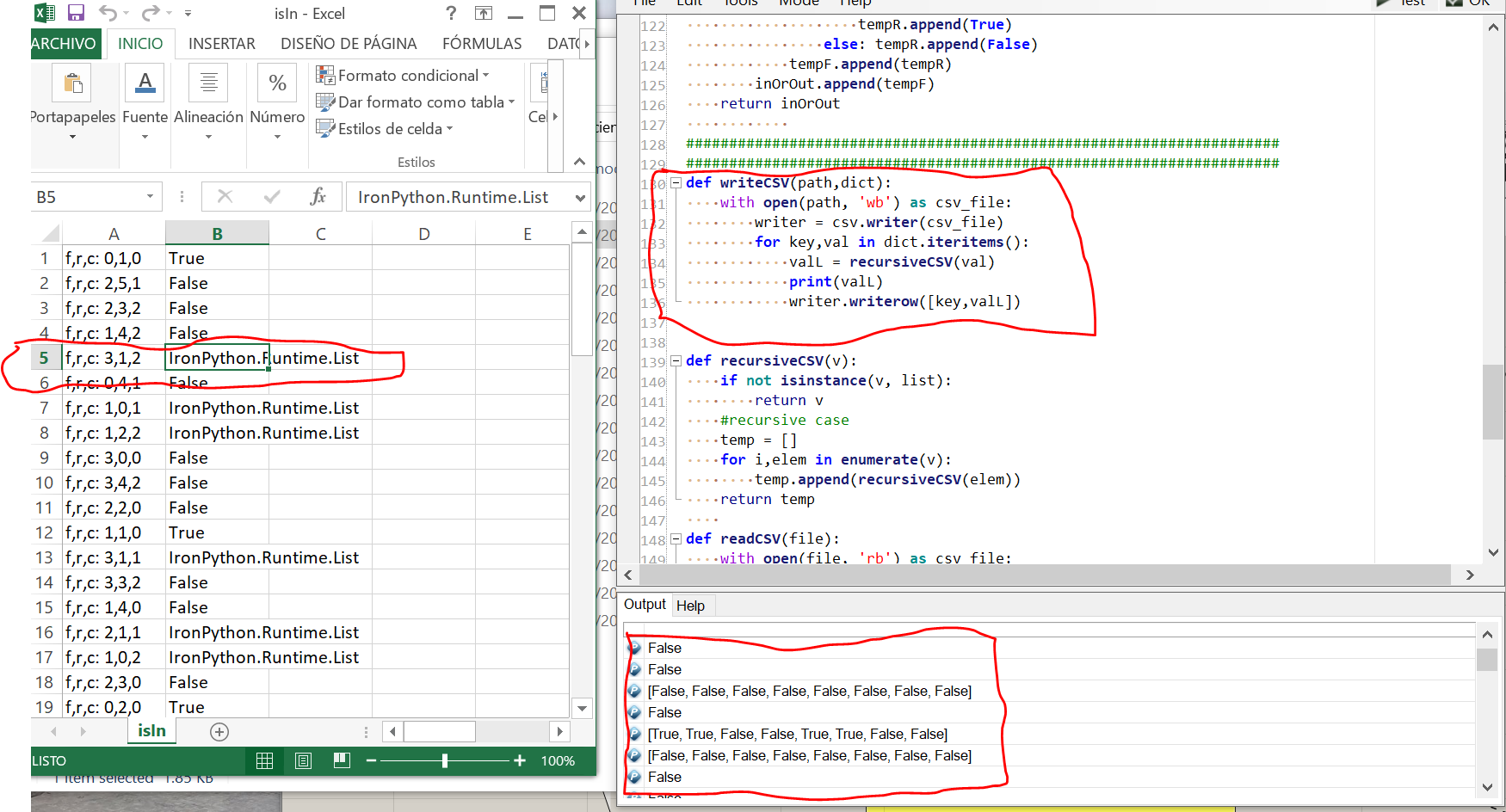This screenshot has height=812, width=1506.
Task: Click the Excel zoom slider handle
Action: click(x=444, y=760)
